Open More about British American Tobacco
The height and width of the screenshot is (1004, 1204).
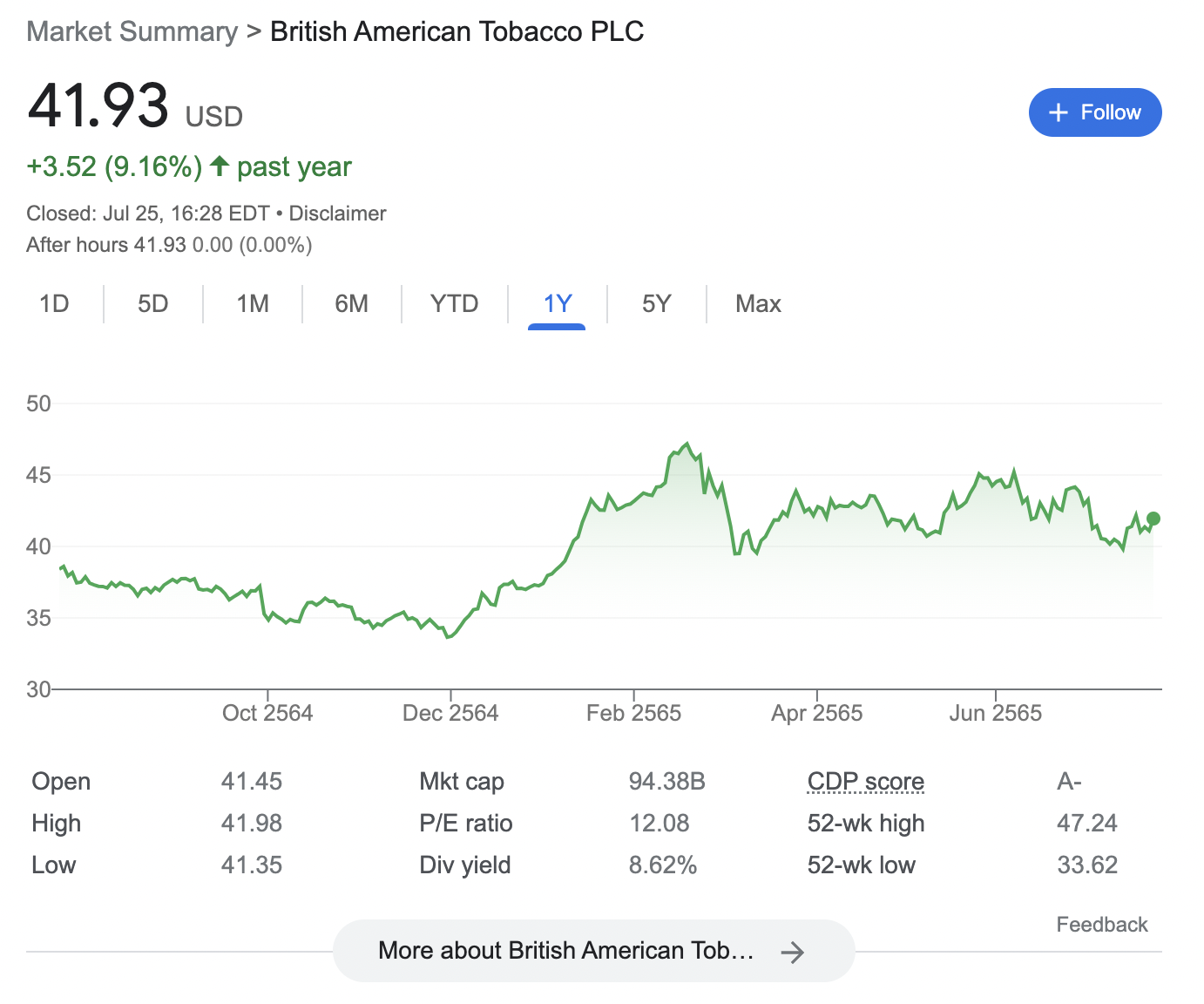coord(566,950)
